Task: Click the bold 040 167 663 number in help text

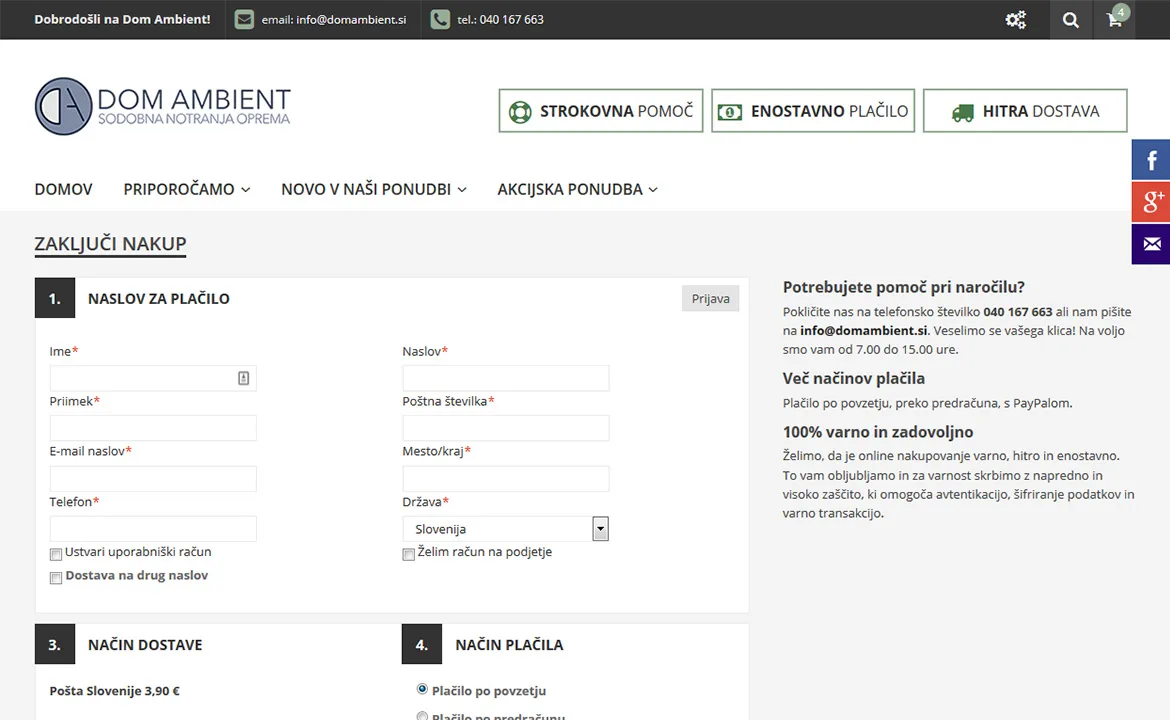Action: [x=1018, y=312]
